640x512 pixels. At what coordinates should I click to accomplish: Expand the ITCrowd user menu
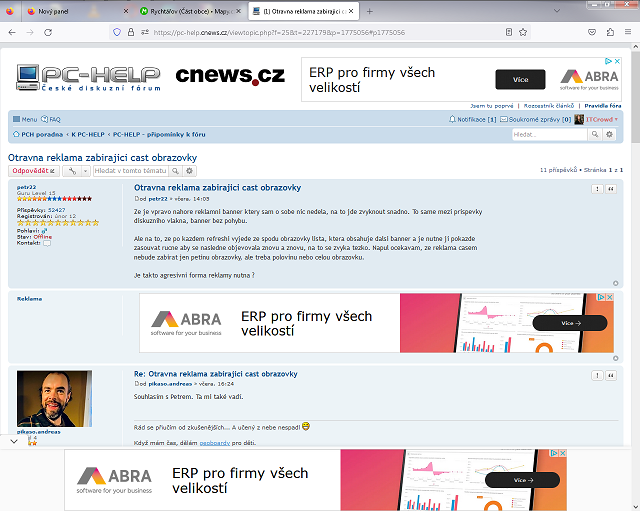click(x=602, y=119)
